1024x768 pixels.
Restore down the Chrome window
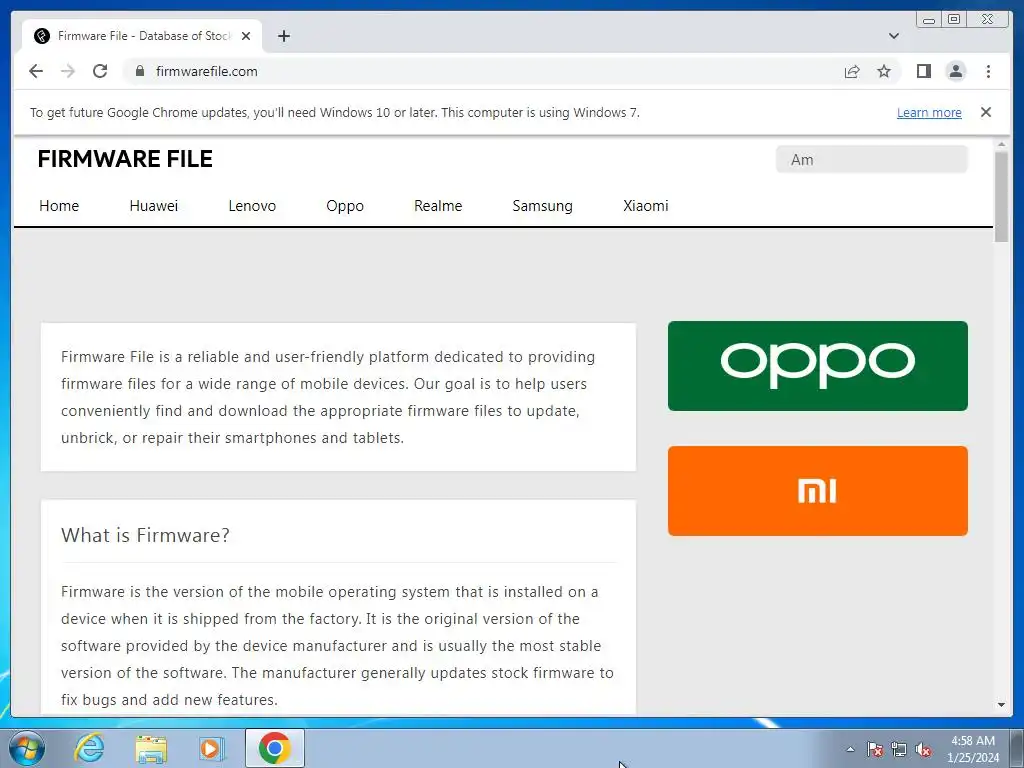pos(954,20)
